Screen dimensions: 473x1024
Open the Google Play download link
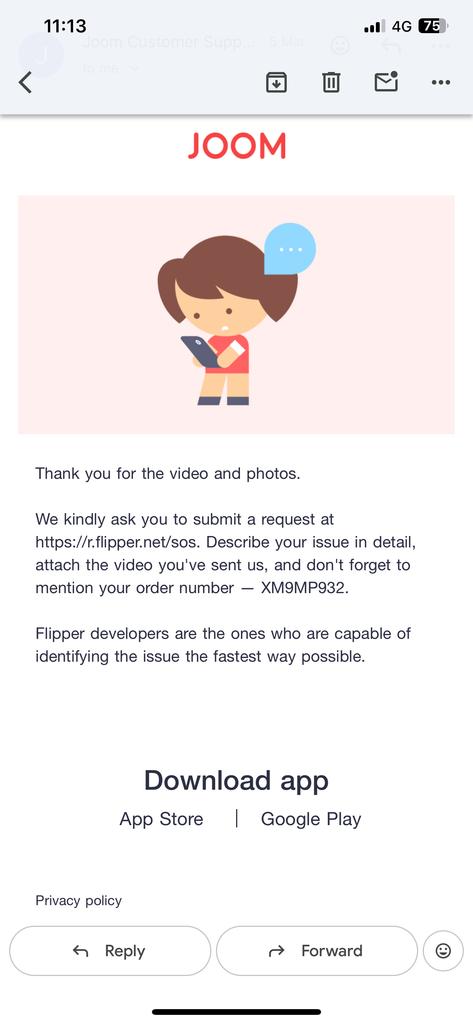311,820
